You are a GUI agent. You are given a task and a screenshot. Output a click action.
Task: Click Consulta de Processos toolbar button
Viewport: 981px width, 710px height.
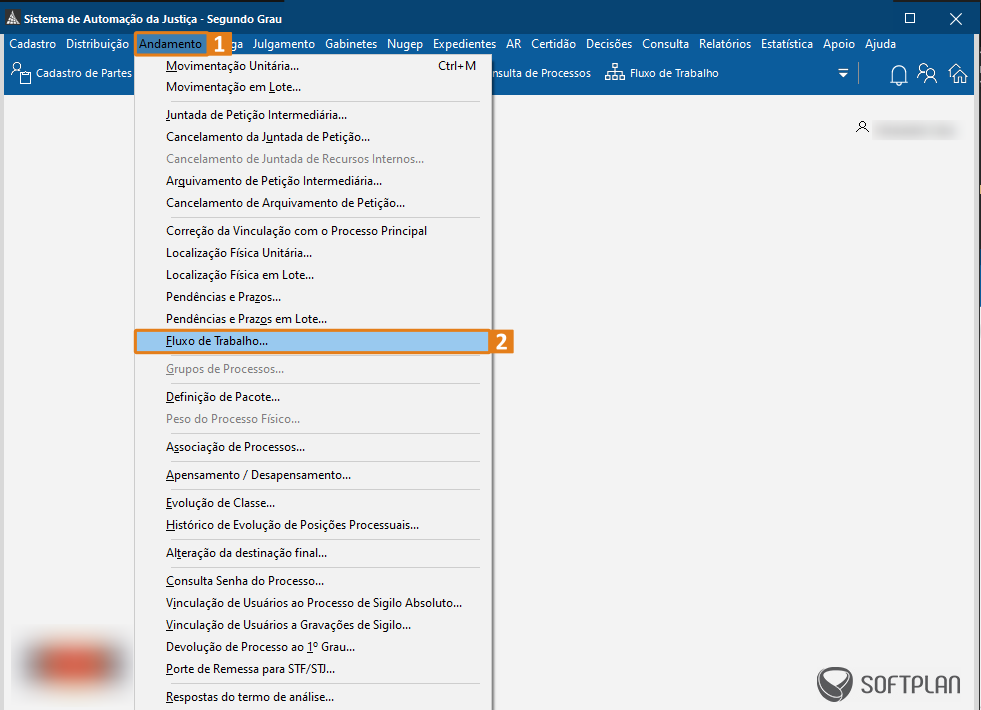542,73
